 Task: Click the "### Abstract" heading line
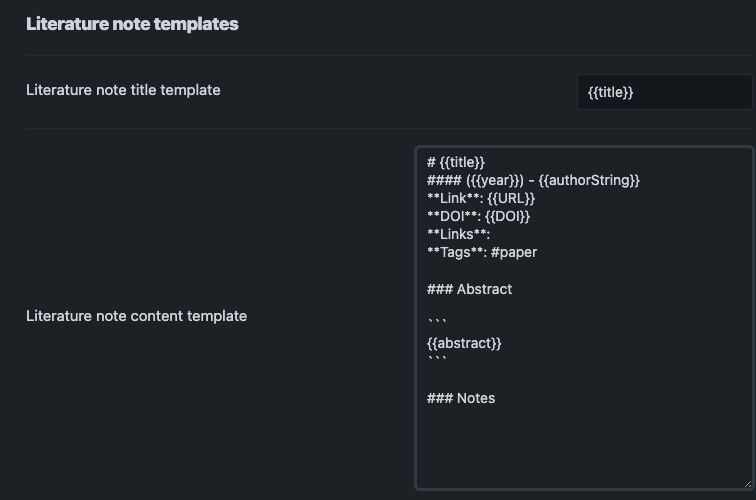tap(469, 289)
